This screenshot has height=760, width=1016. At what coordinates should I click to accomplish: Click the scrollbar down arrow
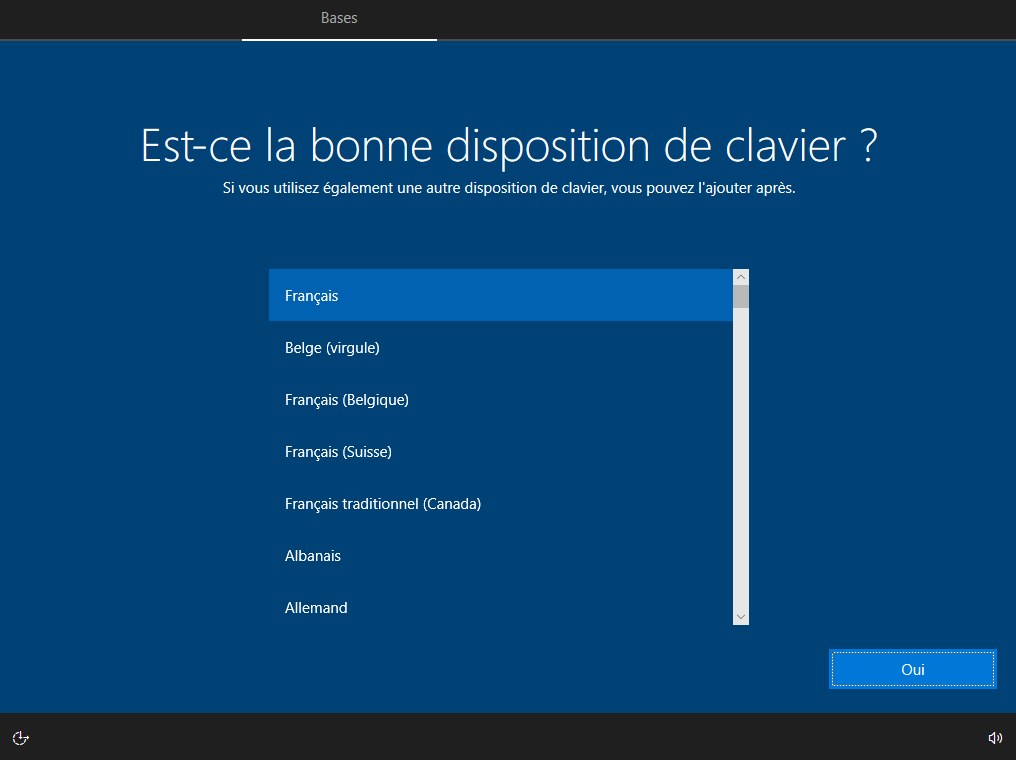click(741, 617)
